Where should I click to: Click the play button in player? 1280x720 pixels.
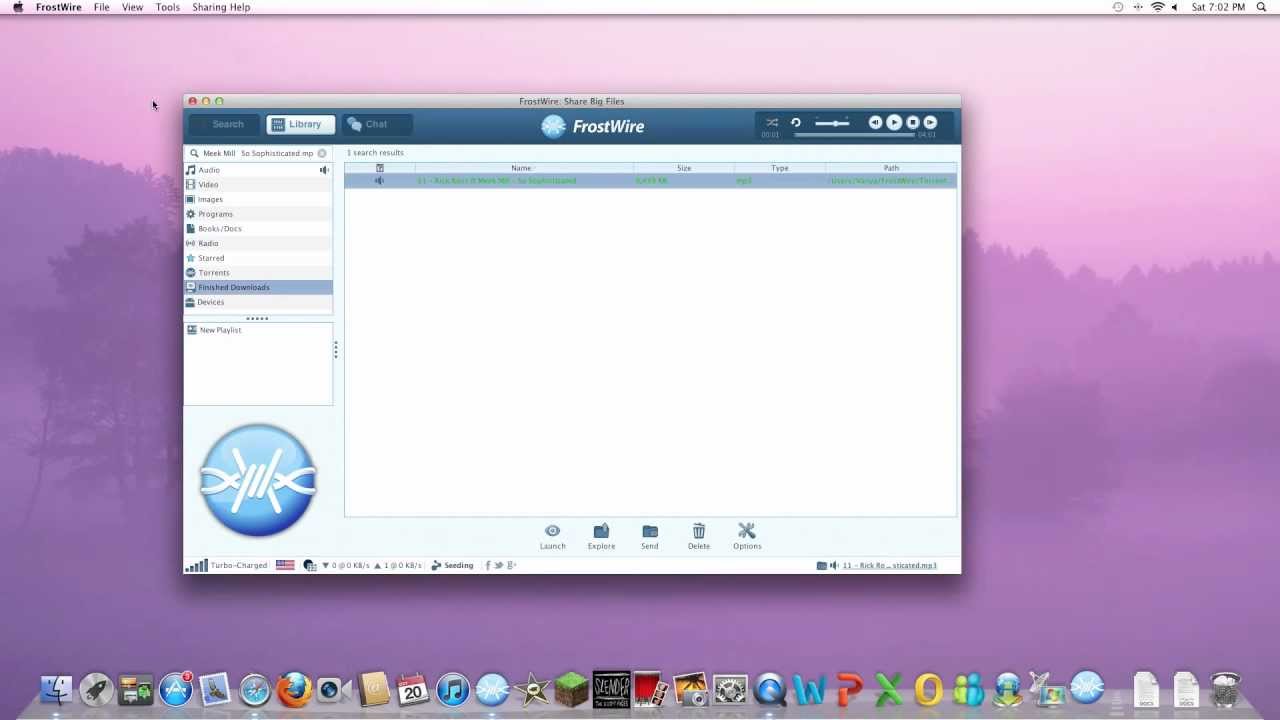[894, 122]
